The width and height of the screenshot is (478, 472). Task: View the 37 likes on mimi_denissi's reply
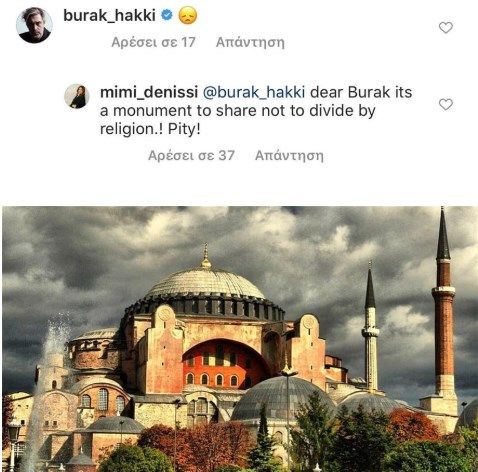pos(192,156)
